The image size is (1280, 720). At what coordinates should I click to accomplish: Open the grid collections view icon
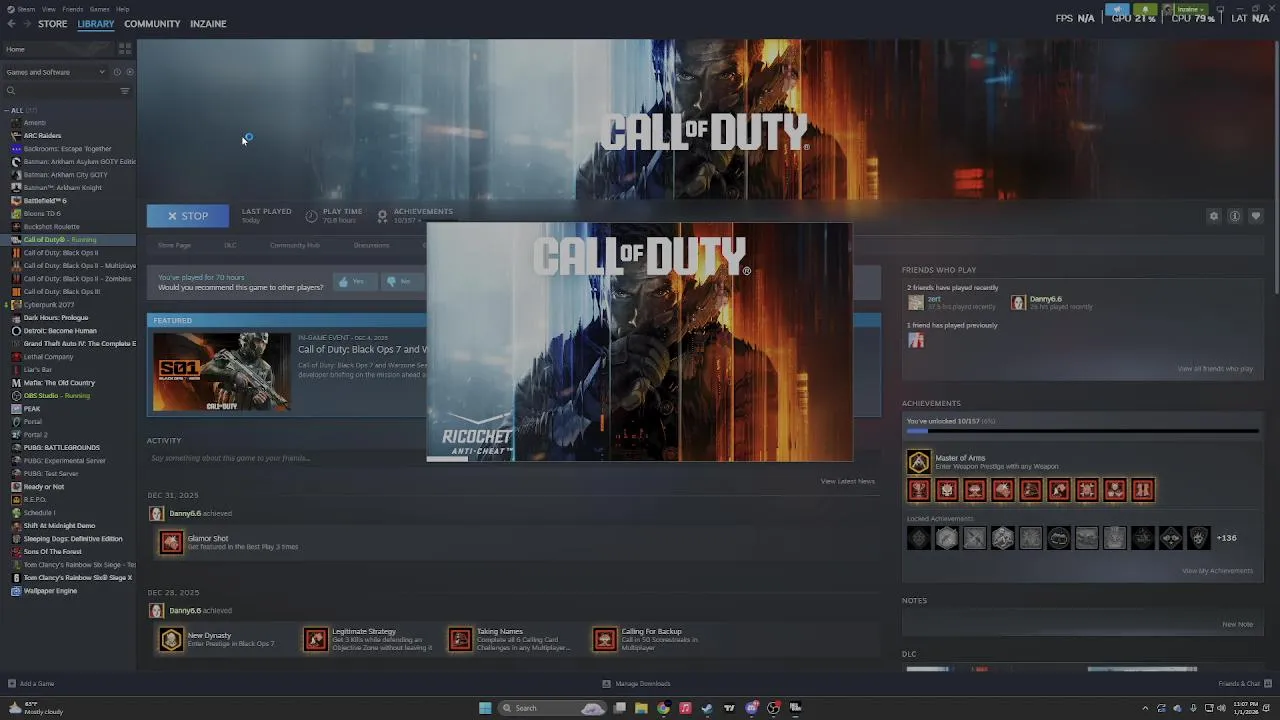[125, 48]
